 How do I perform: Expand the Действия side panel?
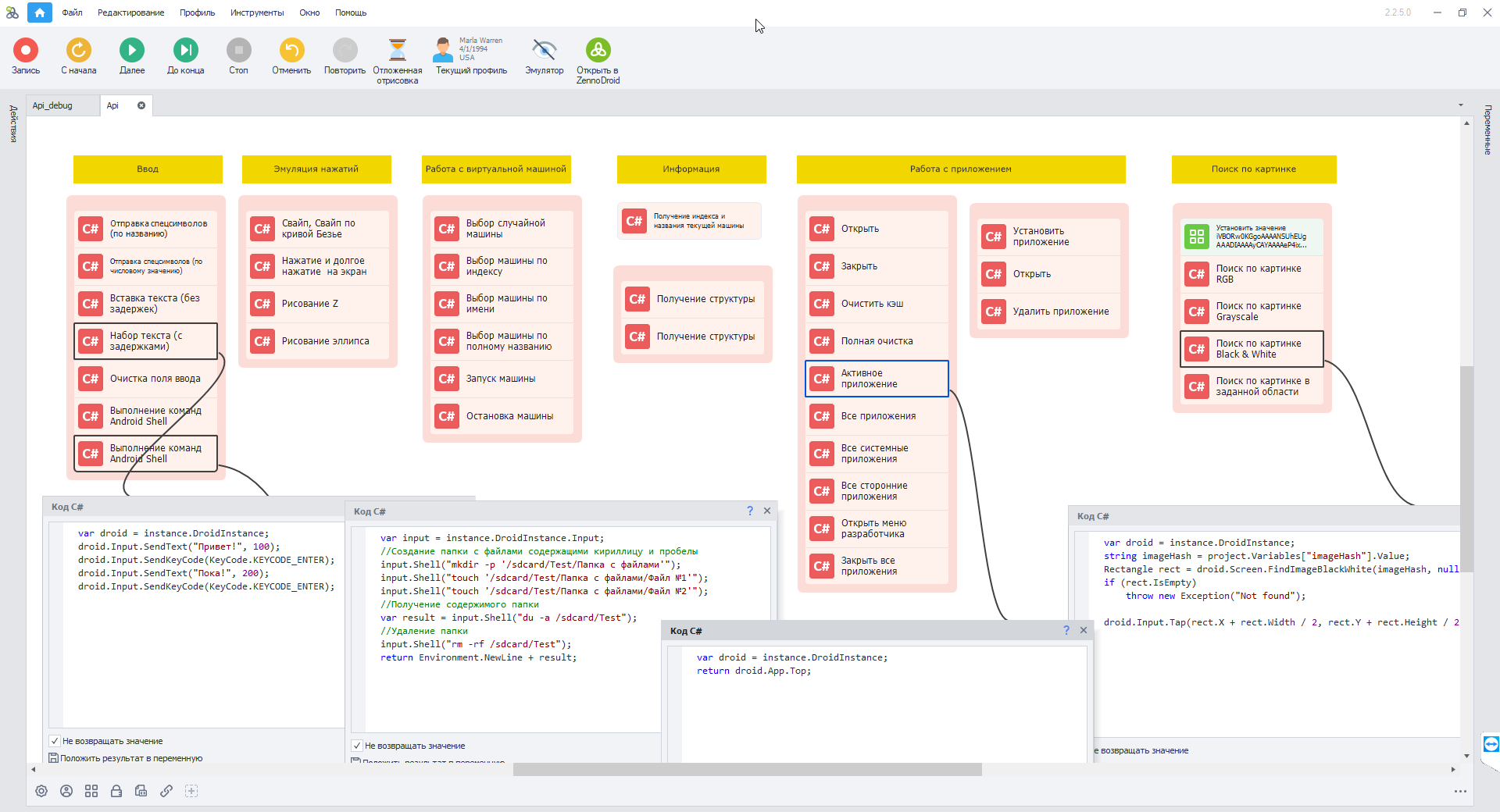13,123
